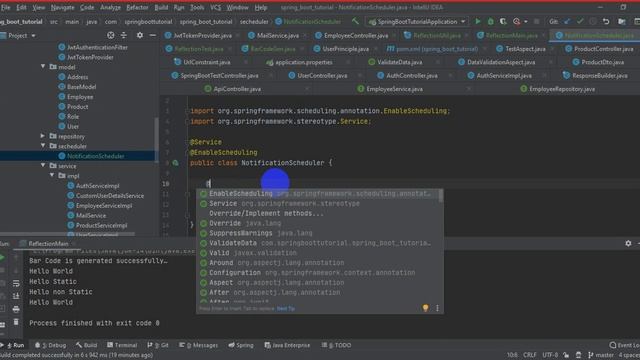Select the EnableScheduling completion suggestion
This screenshot has width=640, height=360.
click(320, 193)
